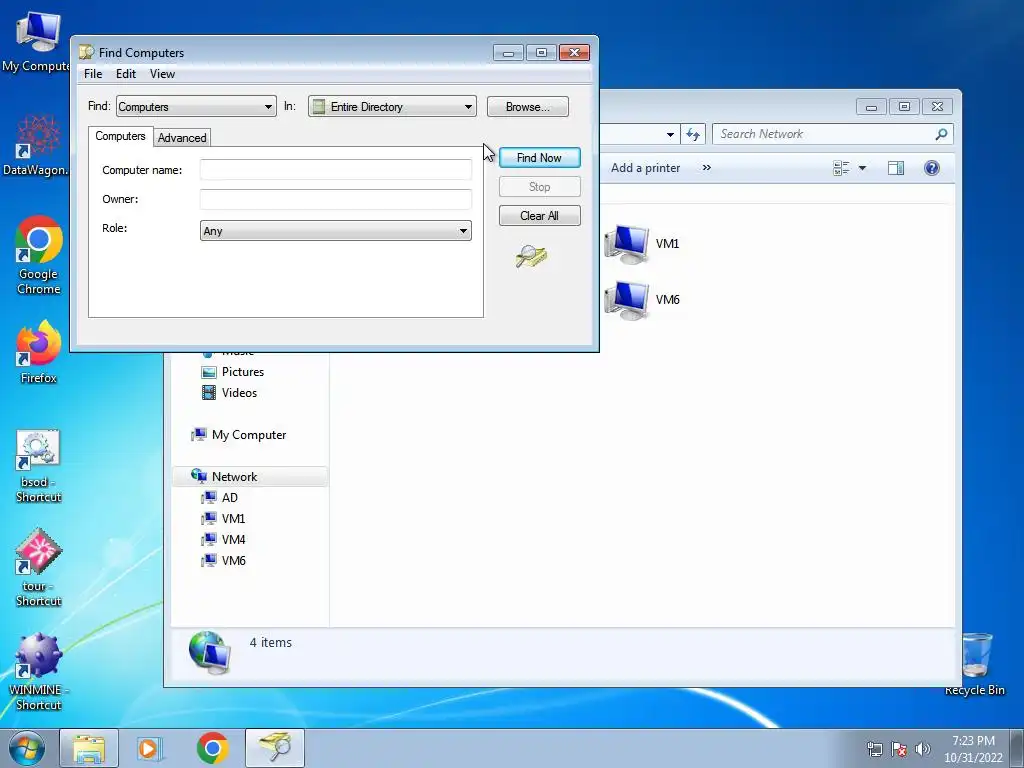Open Windows Explorer from the taskbar
The image size is (1024, 768).
[89, 748]
